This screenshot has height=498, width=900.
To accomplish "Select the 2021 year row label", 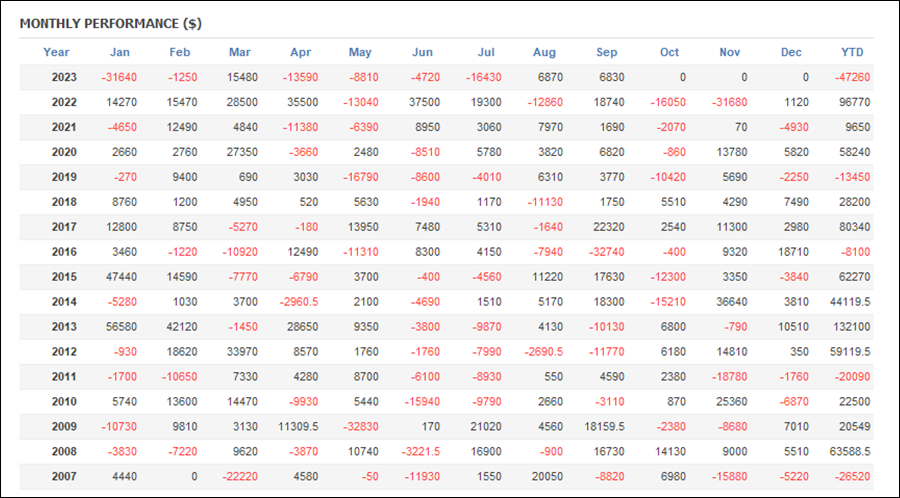I will click(x=64, y=127).
